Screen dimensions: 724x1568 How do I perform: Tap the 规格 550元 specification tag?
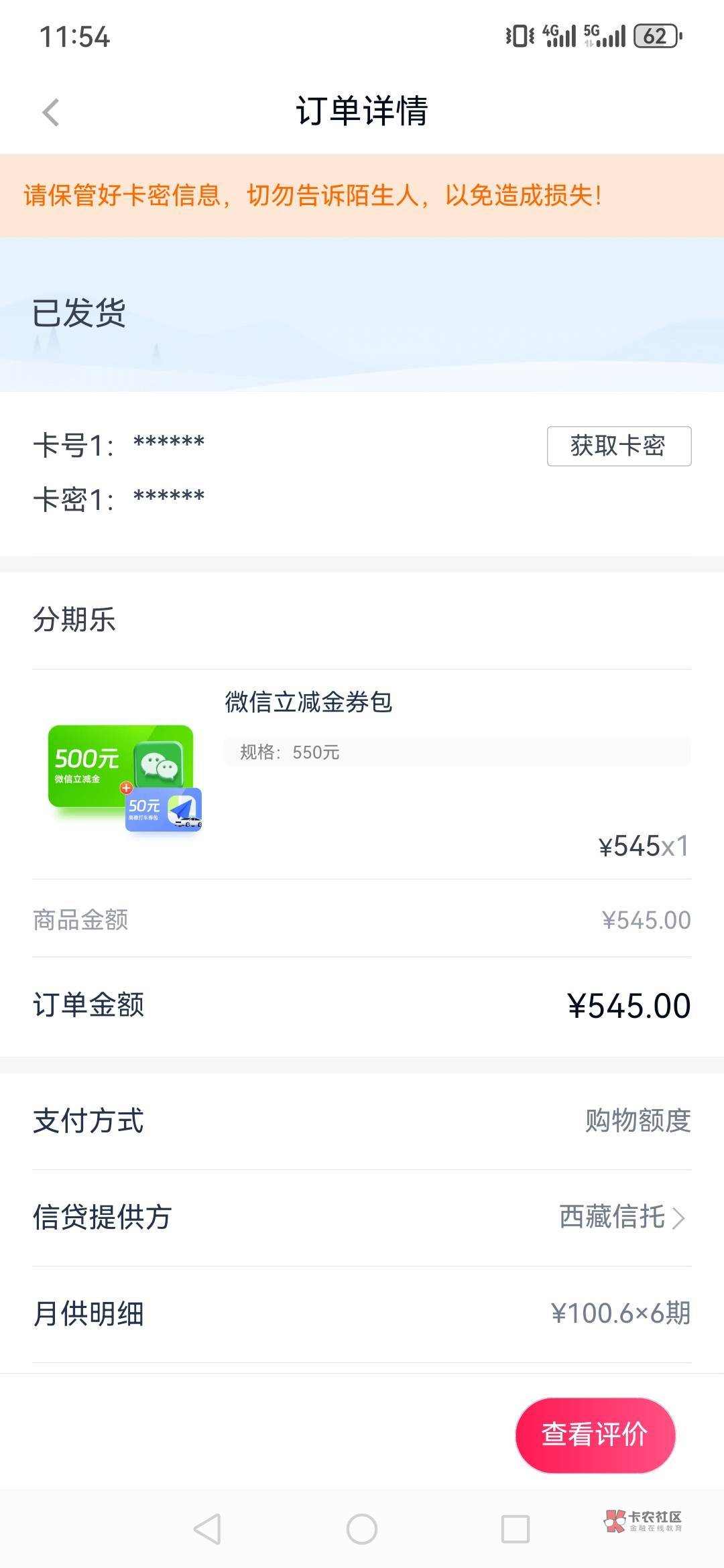point(290,753)
